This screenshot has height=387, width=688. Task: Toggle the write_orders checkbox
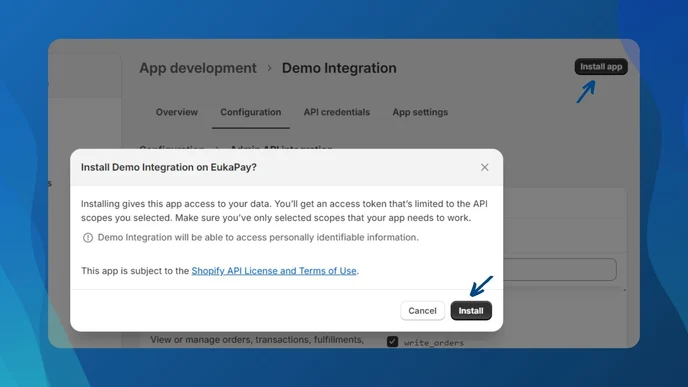tap(392, 341)
